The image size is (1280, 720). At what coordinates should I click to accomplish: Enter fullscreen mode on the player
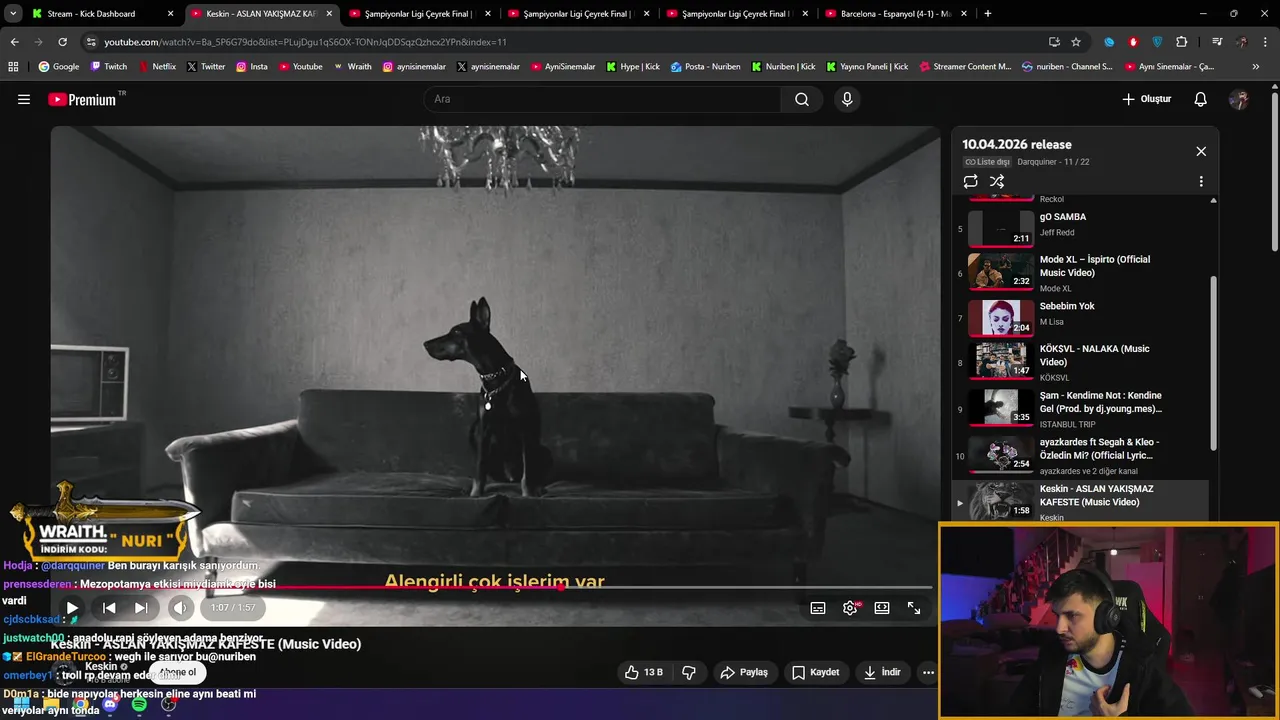click(x=914, y=608)
